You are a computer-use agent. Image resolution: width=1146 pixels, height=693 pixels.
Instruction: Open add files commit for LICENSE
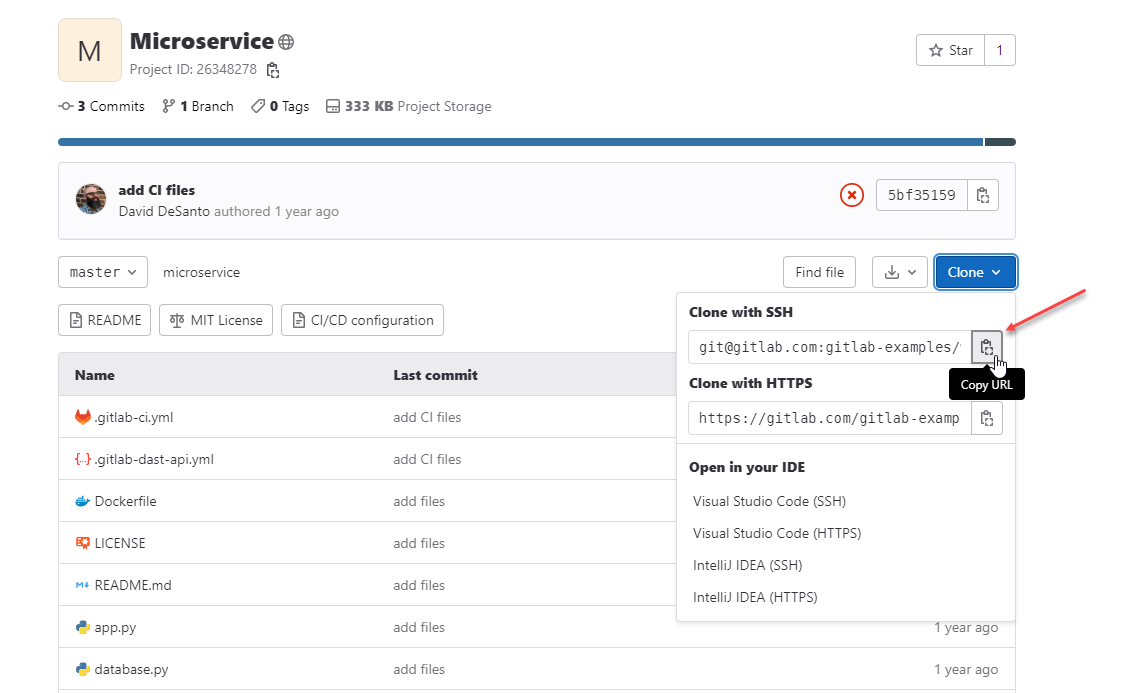(x=419, y=543)
